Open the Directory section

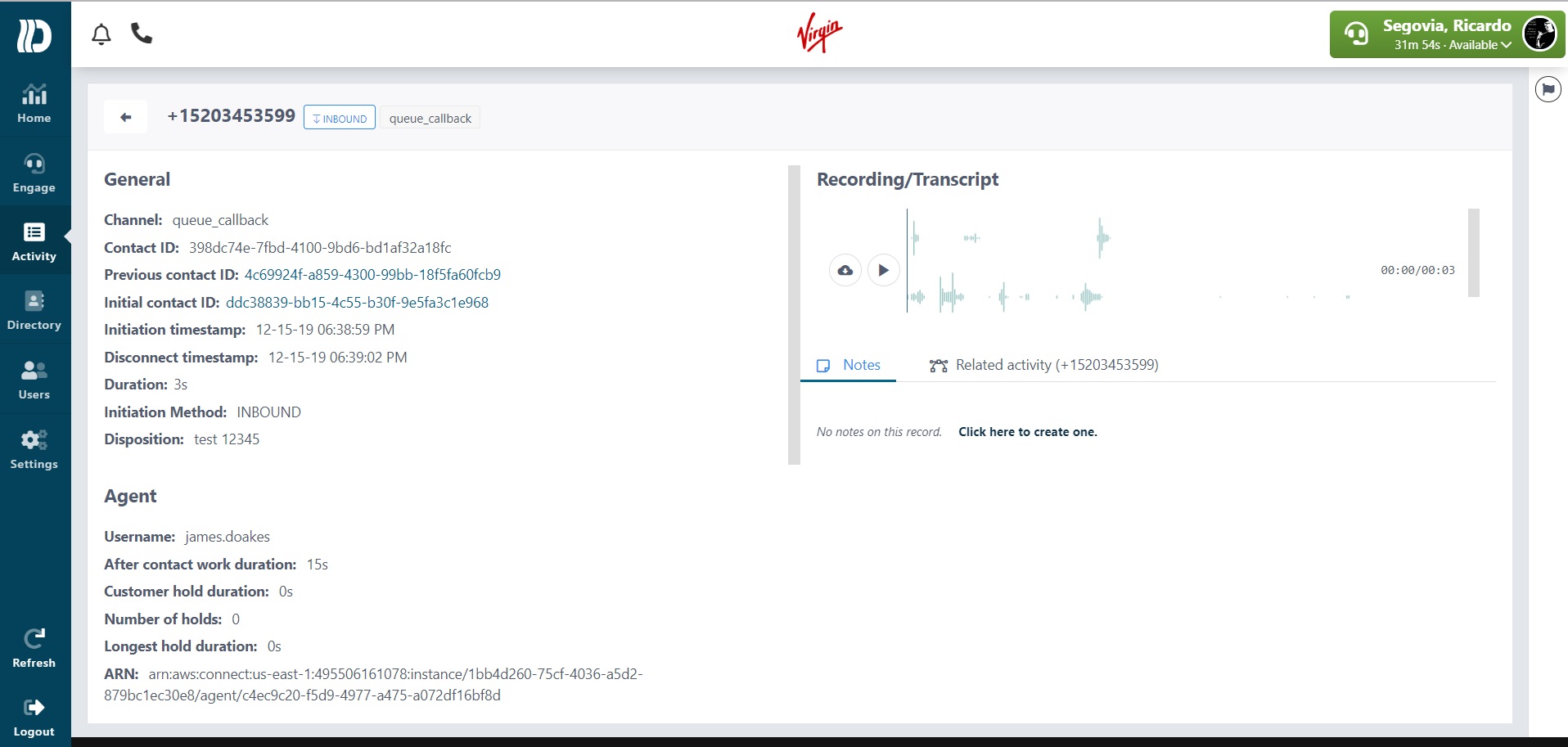point(34,311)
